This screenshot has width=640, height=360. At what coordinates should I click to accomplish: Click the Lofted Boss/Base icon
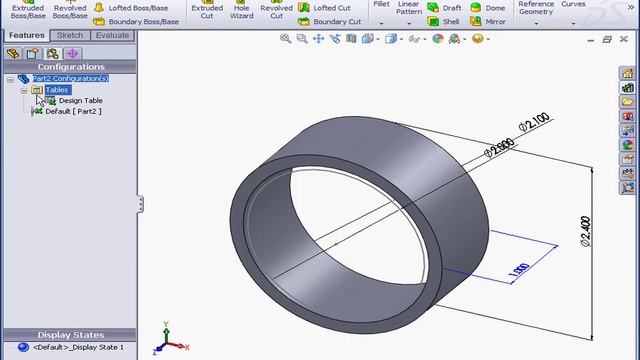99,8
